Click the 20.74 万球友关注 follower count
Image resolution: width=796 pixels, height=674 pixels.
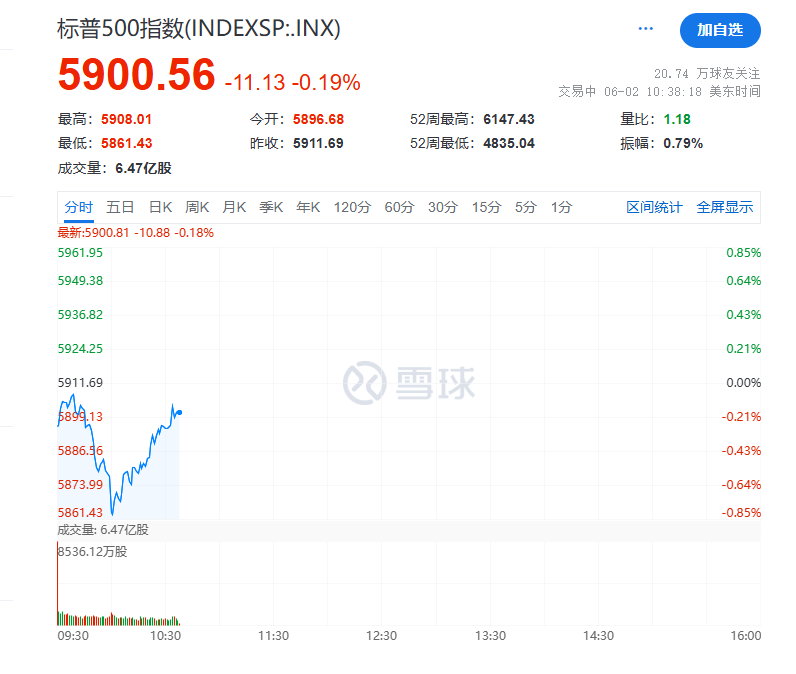coord(707,74)
